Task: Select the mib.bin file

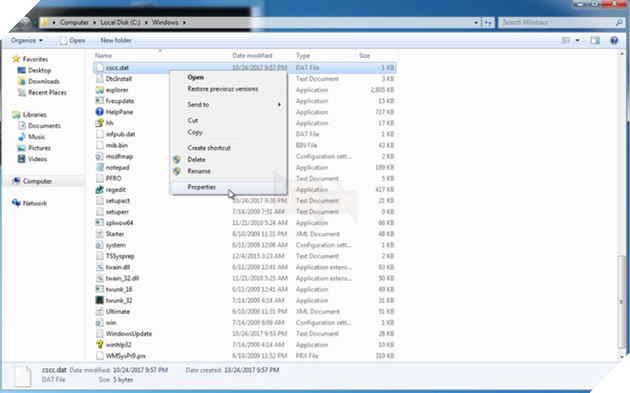Action: tap(117, 145)
